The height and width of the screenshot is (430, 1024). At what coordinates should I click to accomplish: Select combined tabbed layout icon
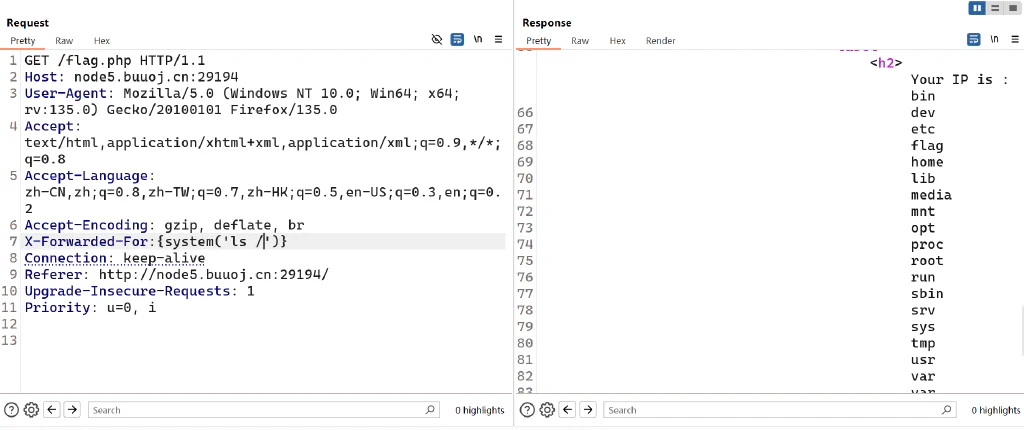pyautogui.click(x=1013, y=8)
